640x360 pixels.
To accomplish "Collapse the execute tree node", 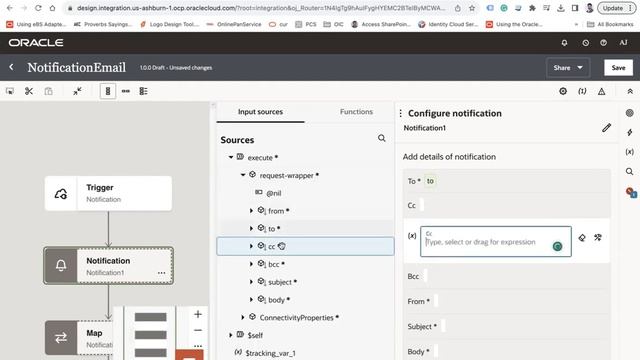I will [231, 157].
